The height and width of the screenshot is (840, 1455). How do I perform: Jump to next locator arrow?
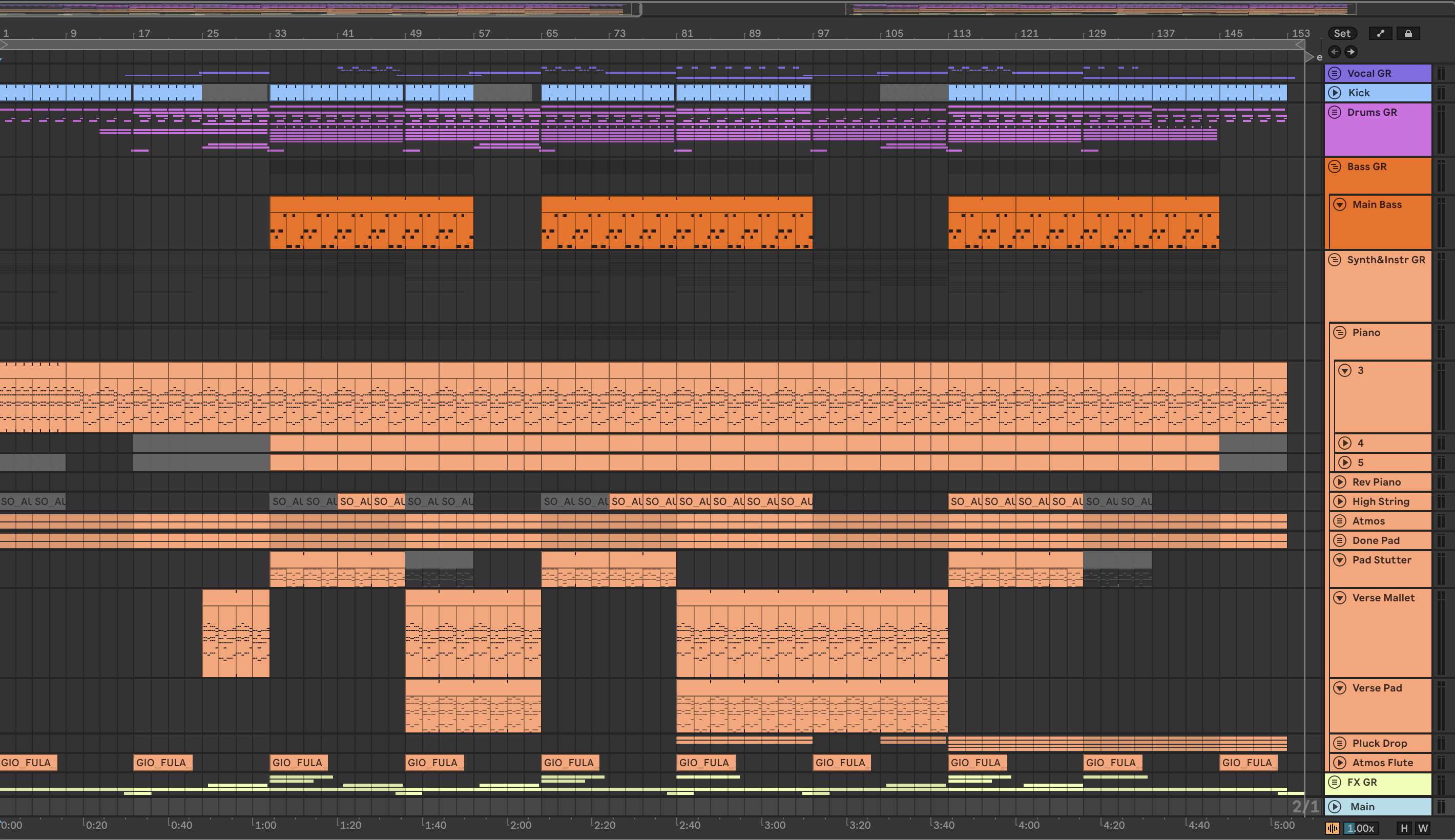[1351, 52]
